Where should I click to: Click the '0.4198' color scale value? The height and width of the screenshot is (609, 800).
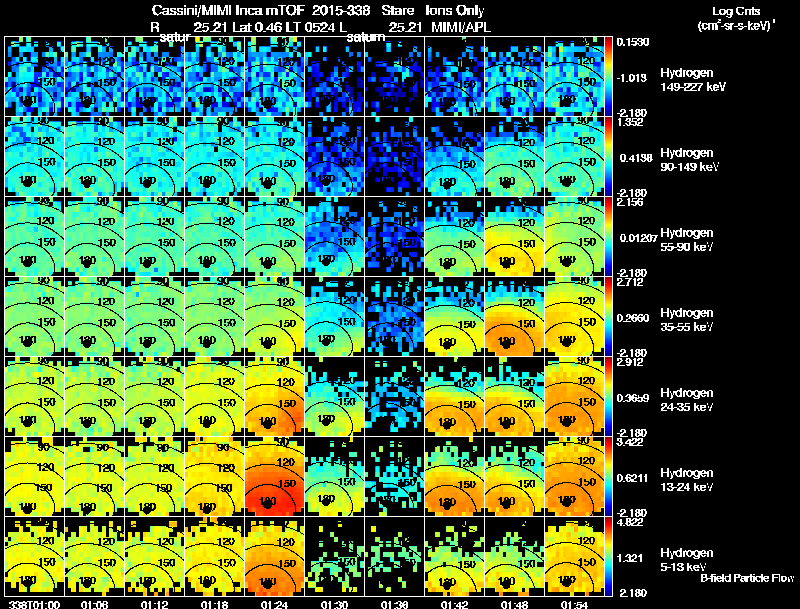tap(636, 158)
